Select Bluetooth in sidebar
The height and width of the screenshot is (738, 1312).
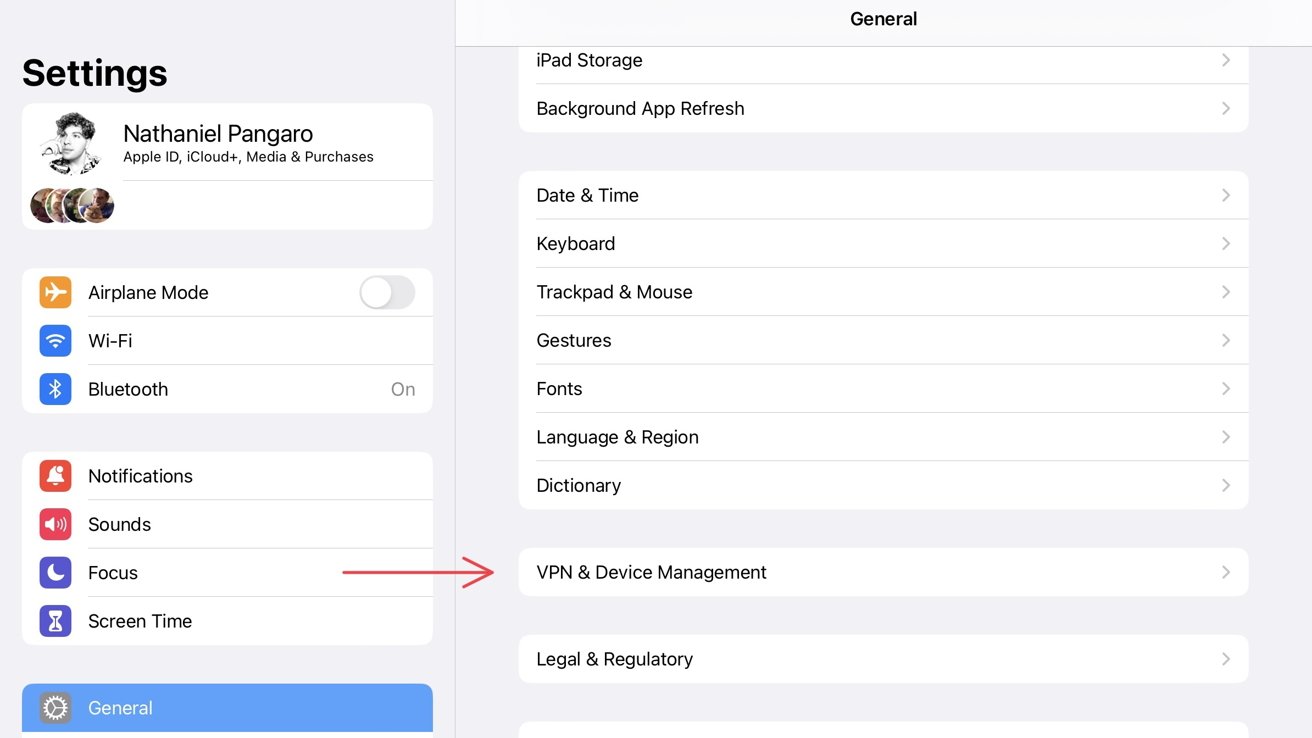click(227, 389)
